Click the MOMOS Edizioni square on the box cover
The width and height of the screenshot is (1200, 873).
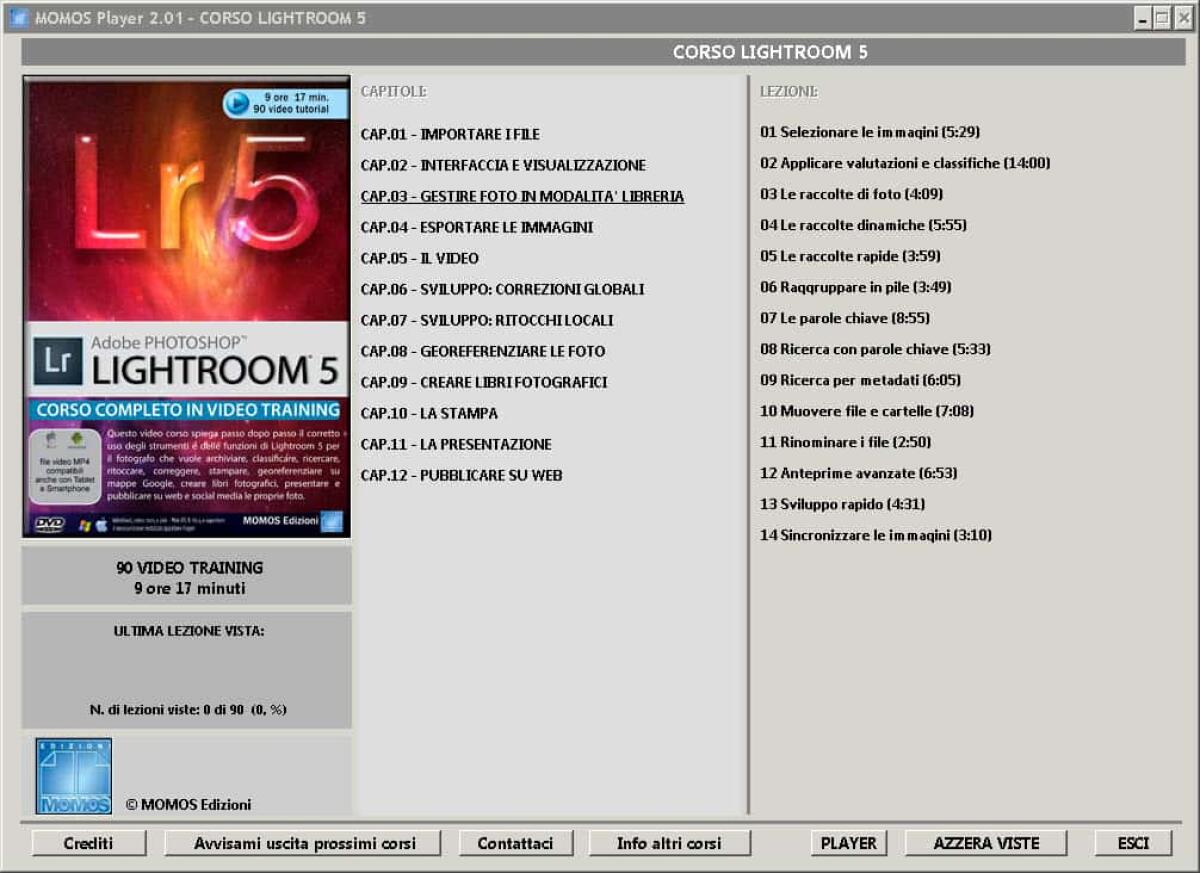pos(334,521)
